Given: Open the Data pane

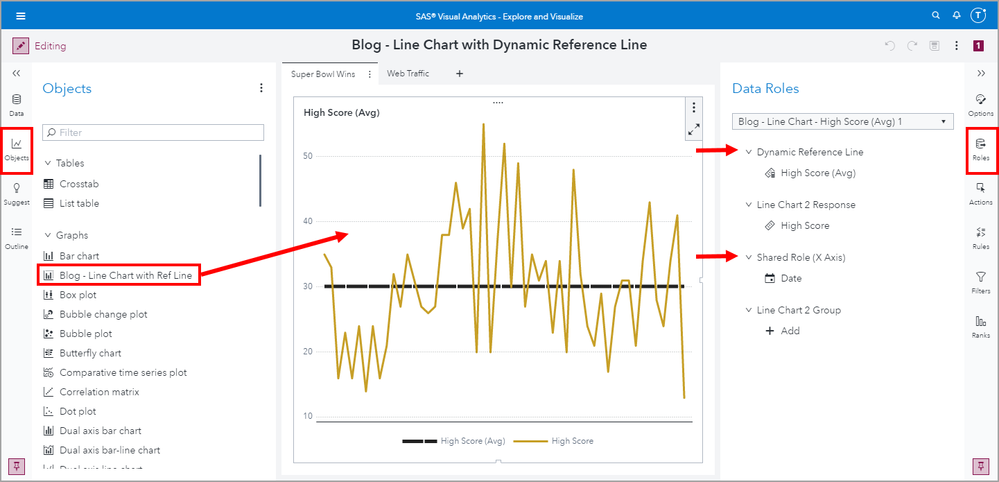Looking at the screenshot, I should tap(17, 104).
